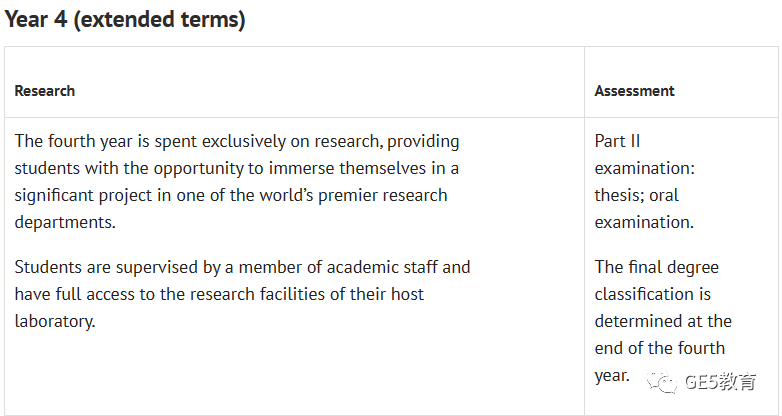
Task: Click thesis; oral text in assessment cell
Action: click(636, 195)
